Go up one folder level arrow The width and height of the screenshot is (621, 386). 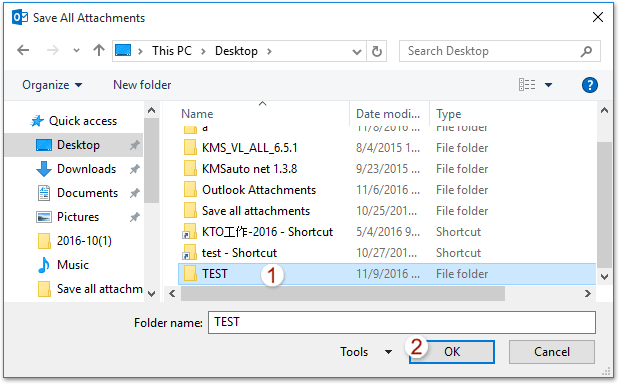[99, 51]
